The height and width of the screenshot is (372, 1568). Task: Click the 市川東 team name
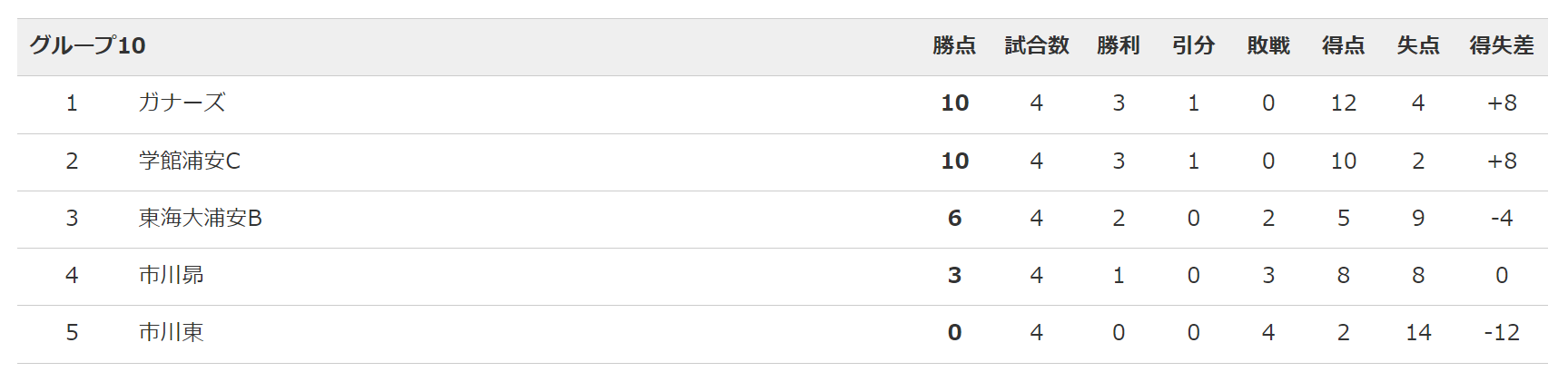tap(171, 332)
